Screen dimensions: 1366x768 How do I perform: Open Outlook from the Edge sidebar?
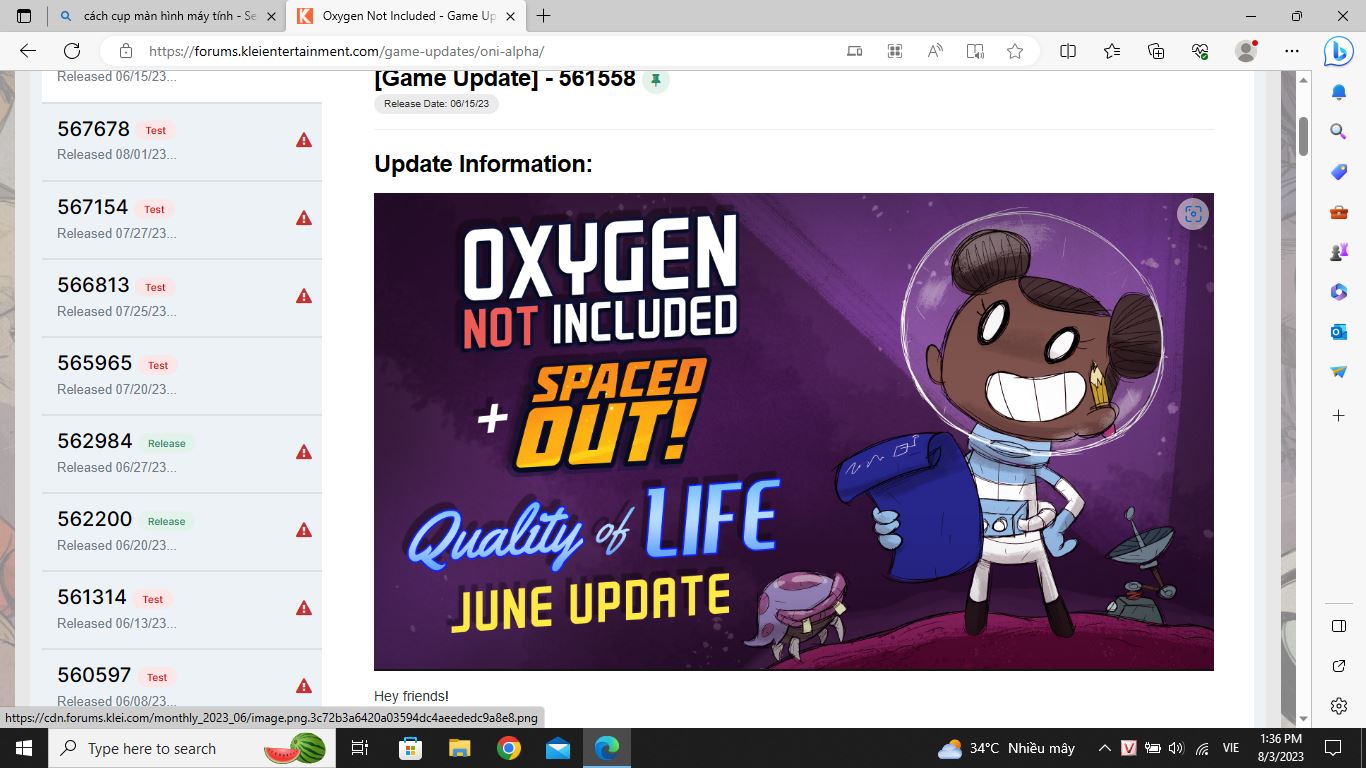1338,332
